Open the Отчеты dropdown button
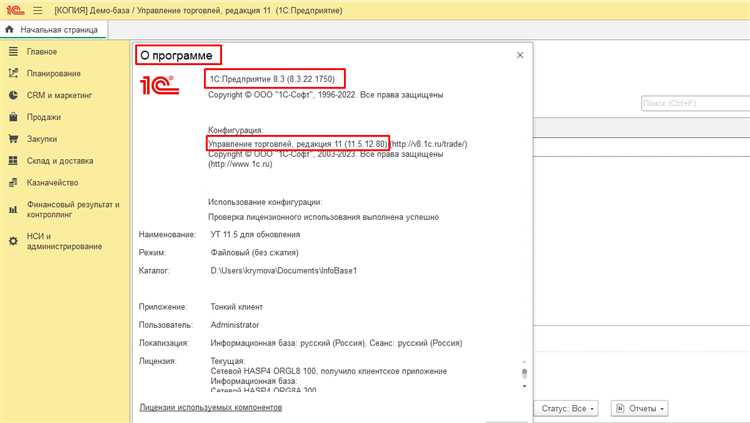 pyautogui.click(x=639, y=409)
